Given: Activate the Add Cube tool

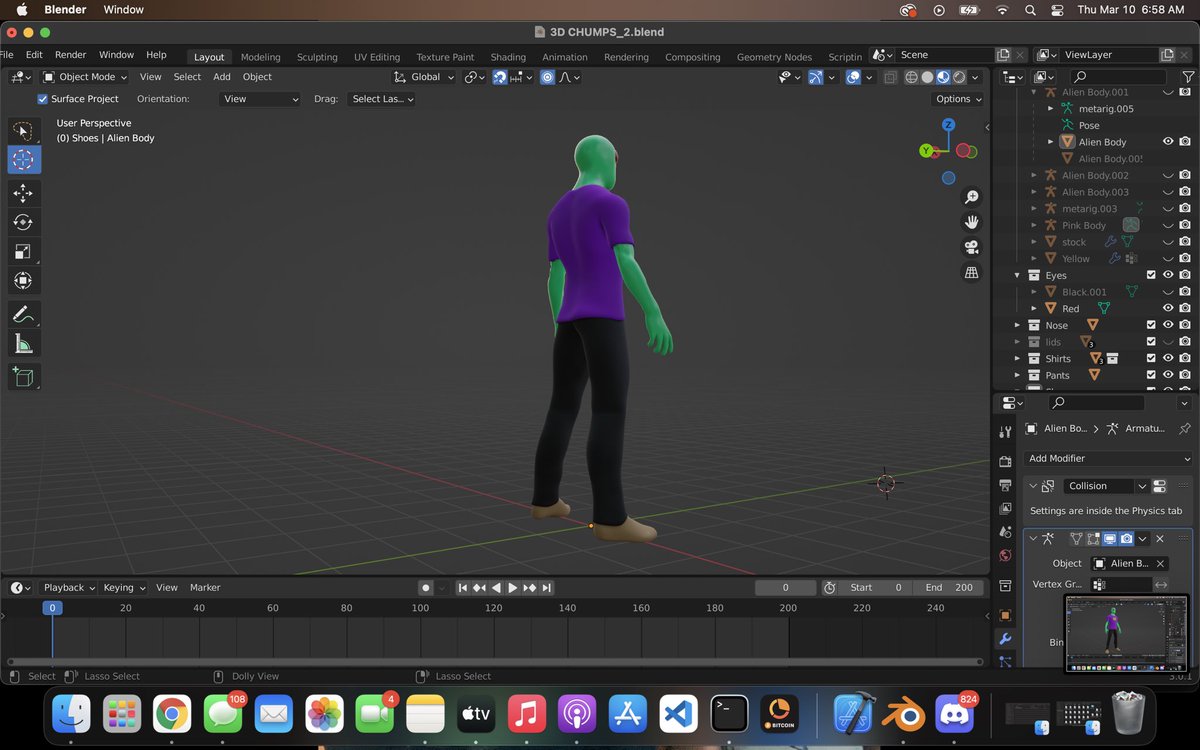Looking at the screenshot, I should coord(24,377).
